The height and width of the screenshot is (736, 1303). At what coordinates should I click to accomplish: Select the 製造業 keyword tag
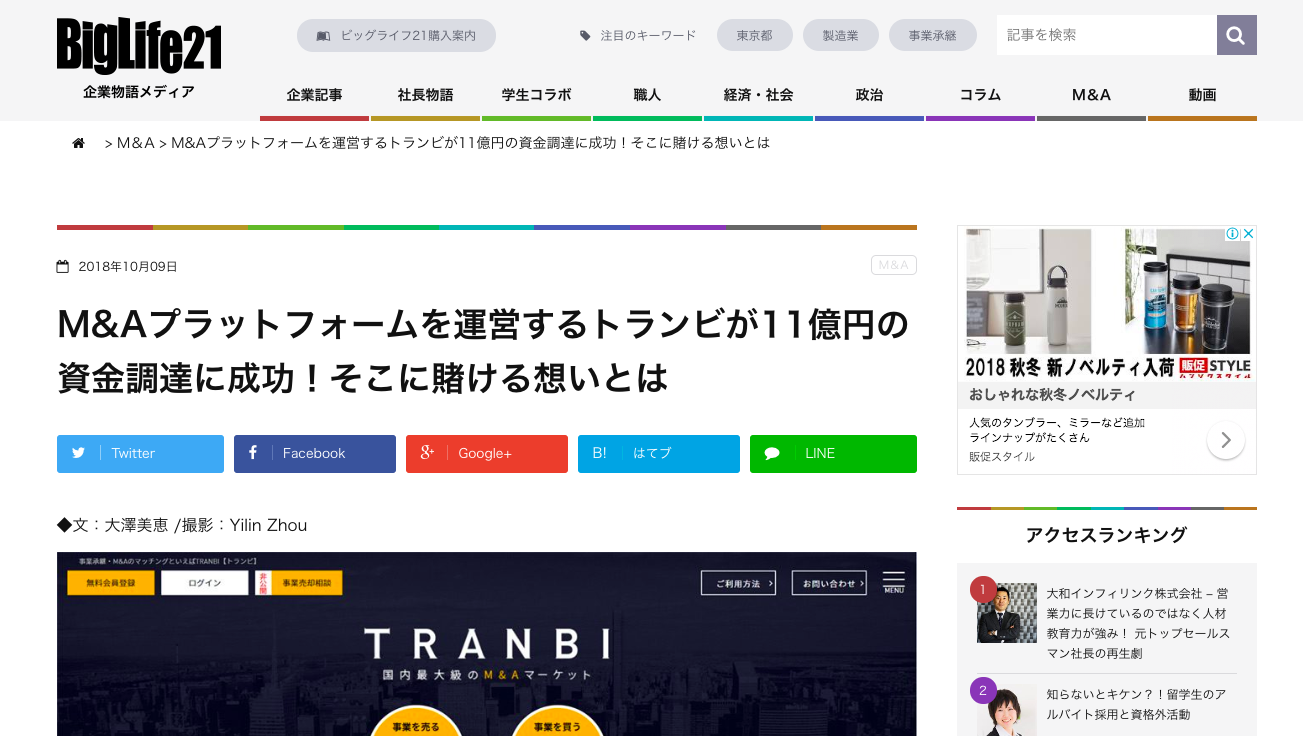click(x=841, y=36)
